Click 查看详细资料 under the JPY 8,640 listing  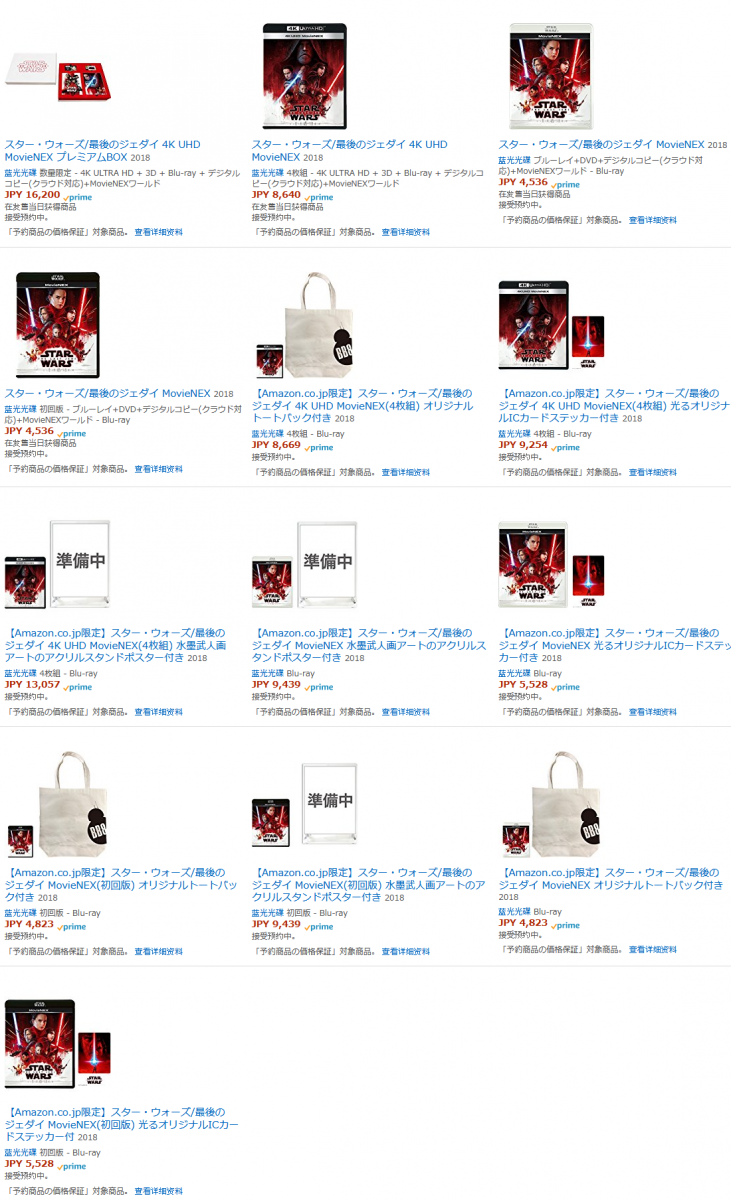[x=406, y=232]
